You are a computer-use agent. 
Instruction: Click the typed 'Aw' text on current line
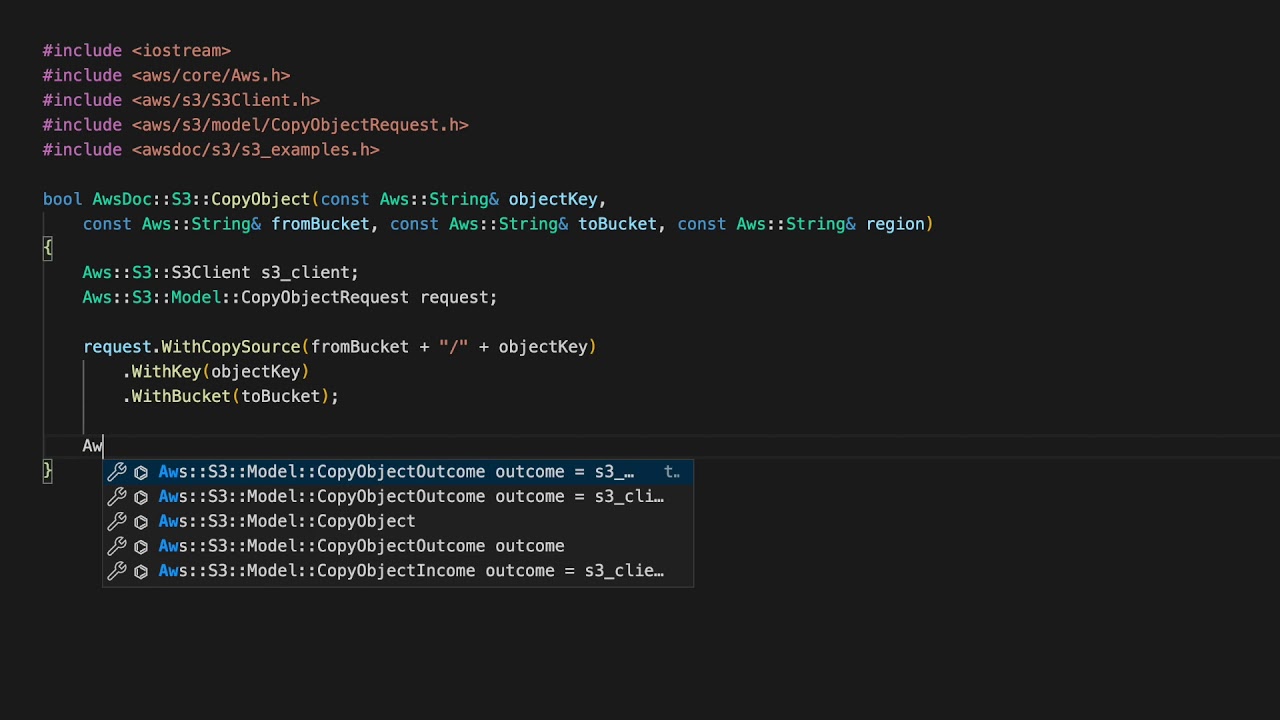coord(92,446)
